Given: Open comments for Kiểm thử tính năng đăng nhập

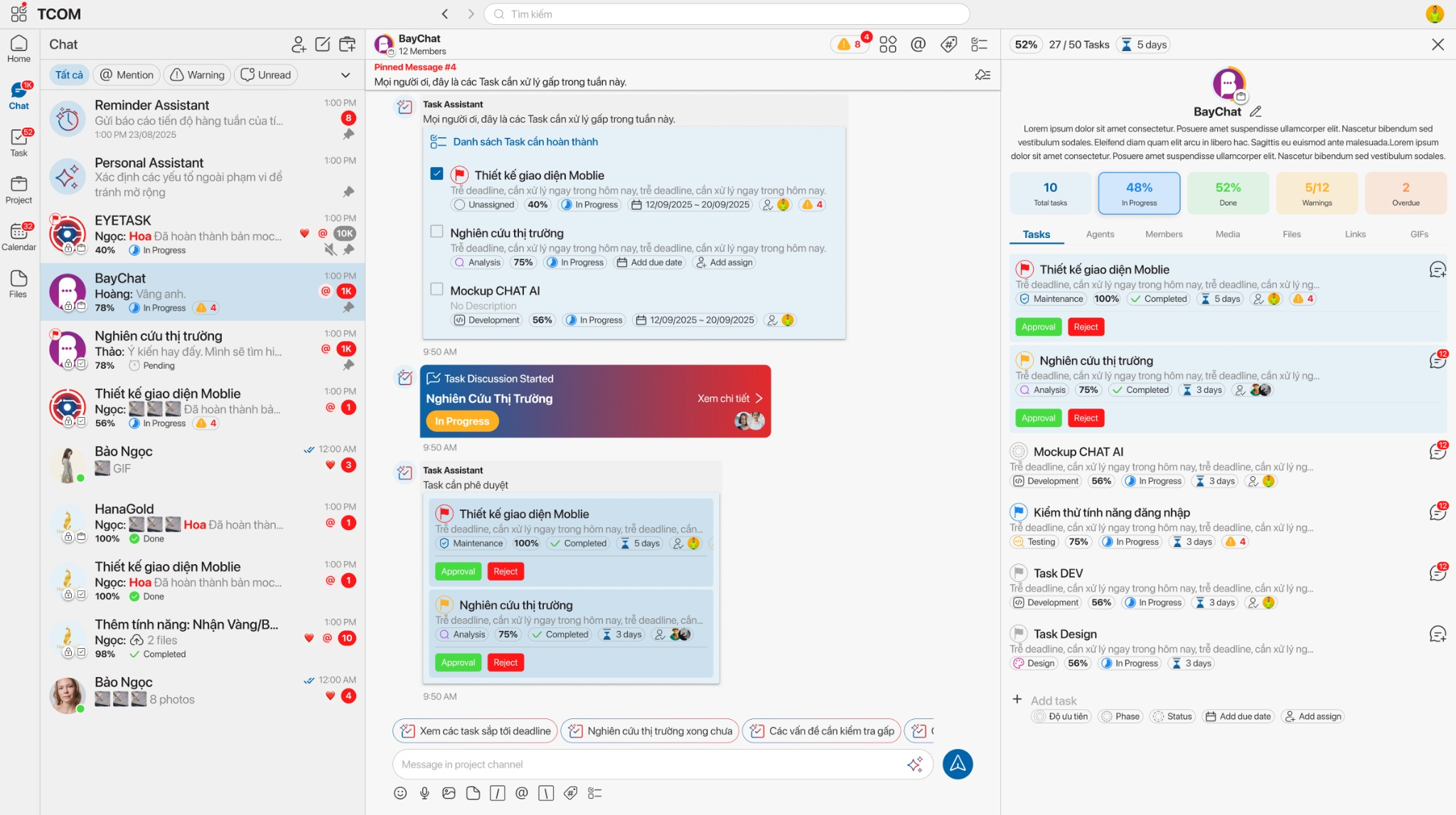Looking at the screenshot, I should [1438, 513].
